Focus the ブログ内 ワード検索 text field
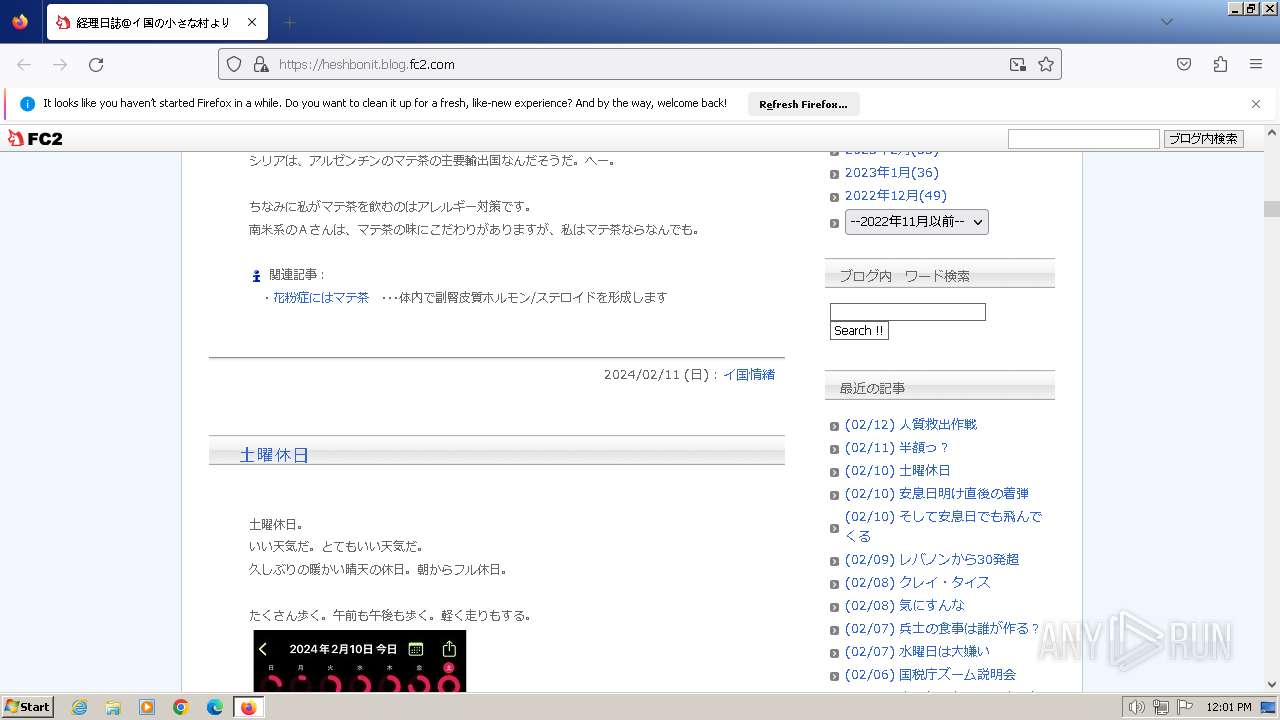The height and width of the screenshot is (720, 1280). pos(907,312)
